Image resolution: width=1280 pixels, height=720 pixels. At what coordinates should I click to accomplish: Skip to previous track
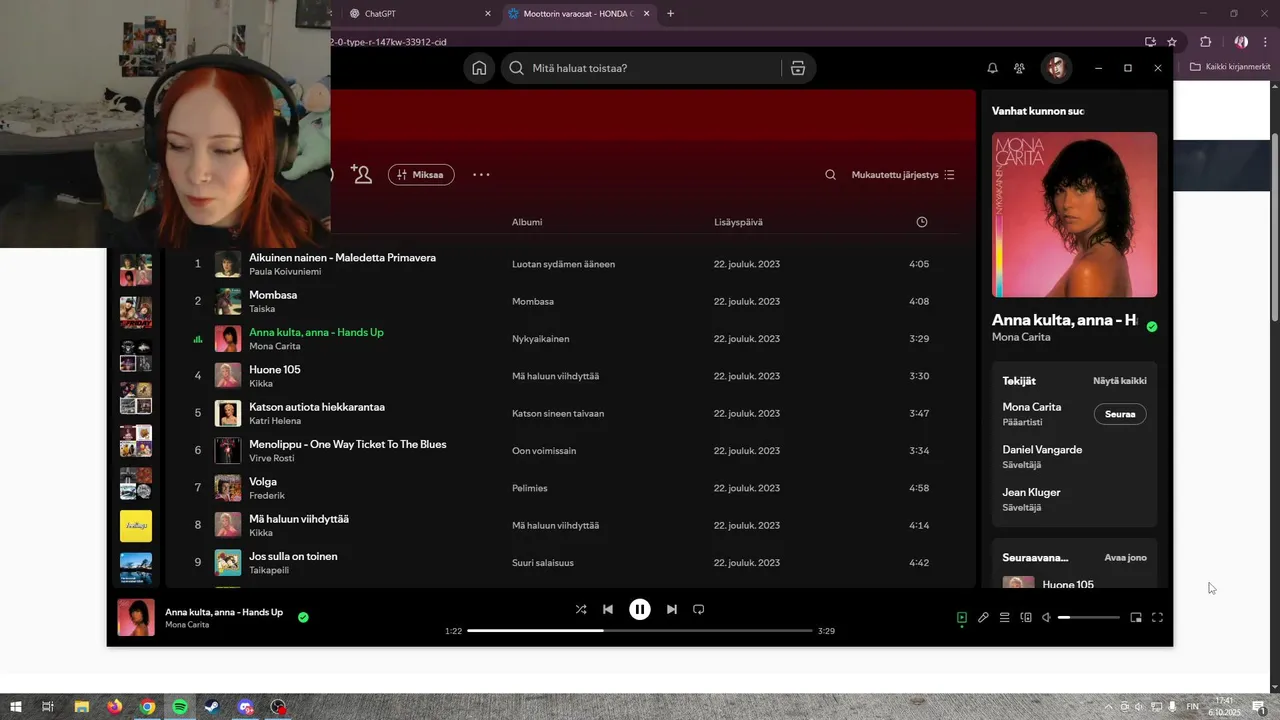tap(608, 609)
